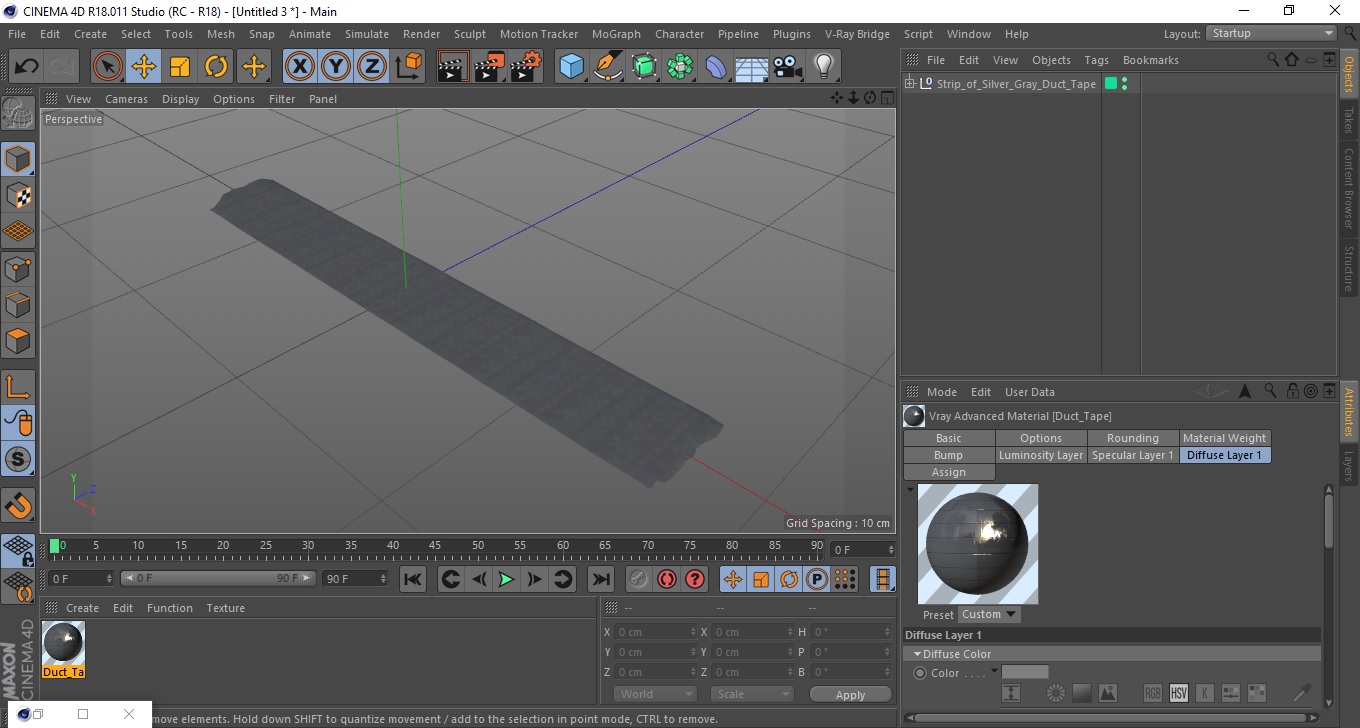The image size is (1360, 728).
Task: Go to start of animation
Action: [x=413, y=579]
